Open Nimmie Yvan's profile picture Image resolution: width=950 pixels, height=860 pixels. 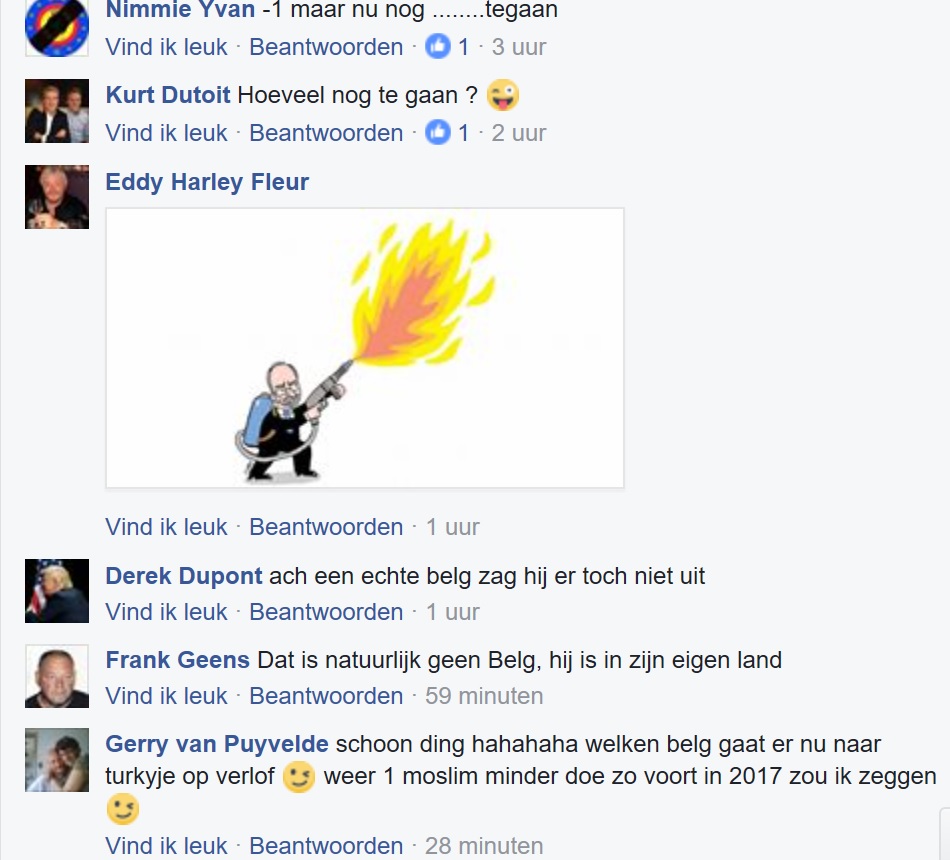coord(57,28)
